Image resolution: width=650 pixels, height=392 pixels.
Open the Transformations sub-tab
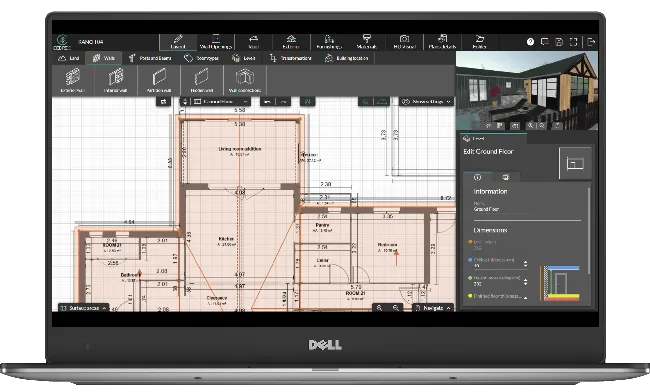click(290, 58)
